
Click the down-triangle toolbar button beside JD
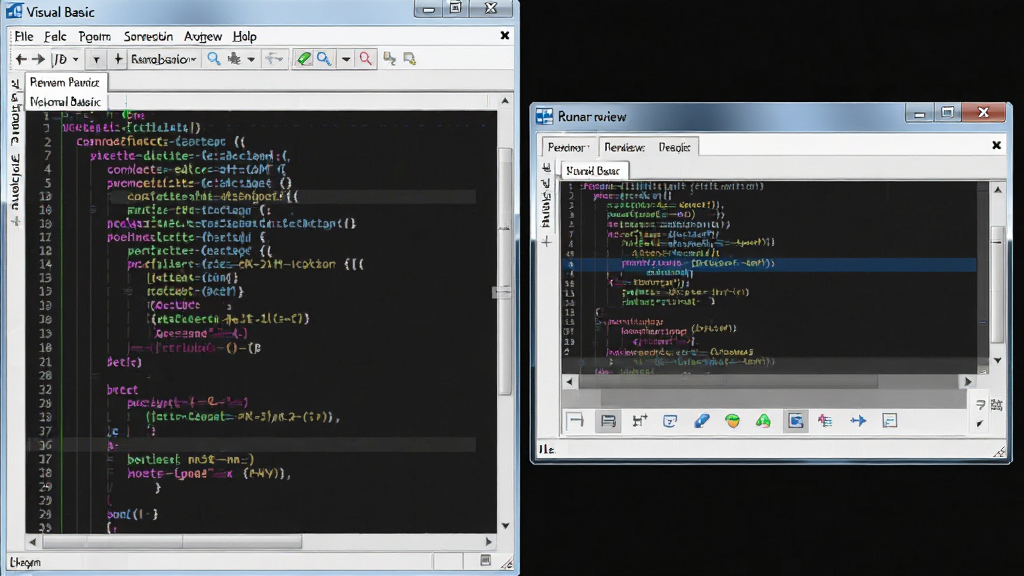pyautogui.click(x=96, y=59)
